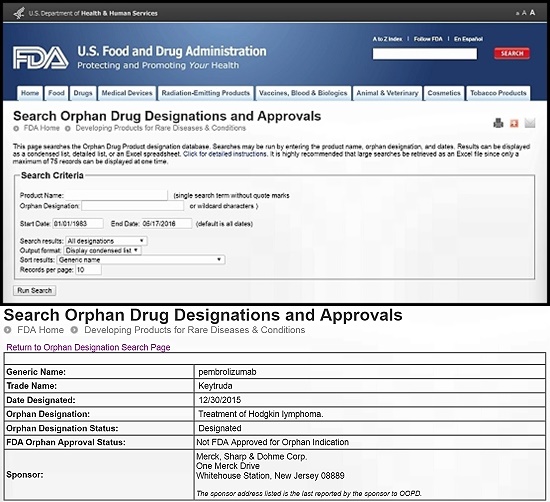Open the Animal & Veterinary tab

(x=387, y=93)
